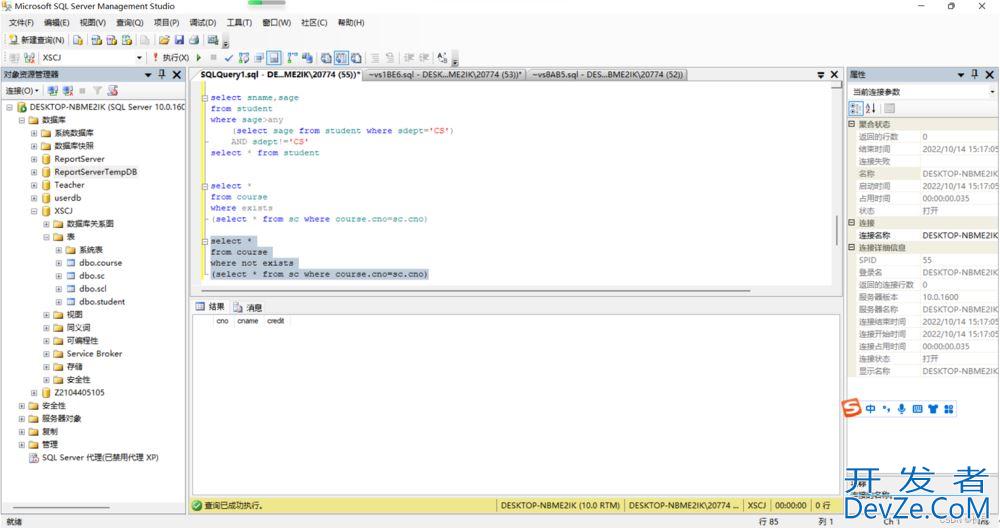Viewport: 1000px width, 530px height.
Task: Pin the 对象资源管理器 panel with pushpin icon
Action: click(x=162, y=75)
